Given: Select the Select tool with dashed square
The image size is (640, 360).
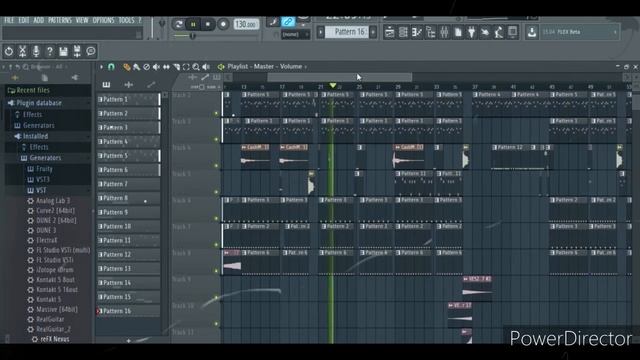Looking at the screenshot, I should 186,67.
